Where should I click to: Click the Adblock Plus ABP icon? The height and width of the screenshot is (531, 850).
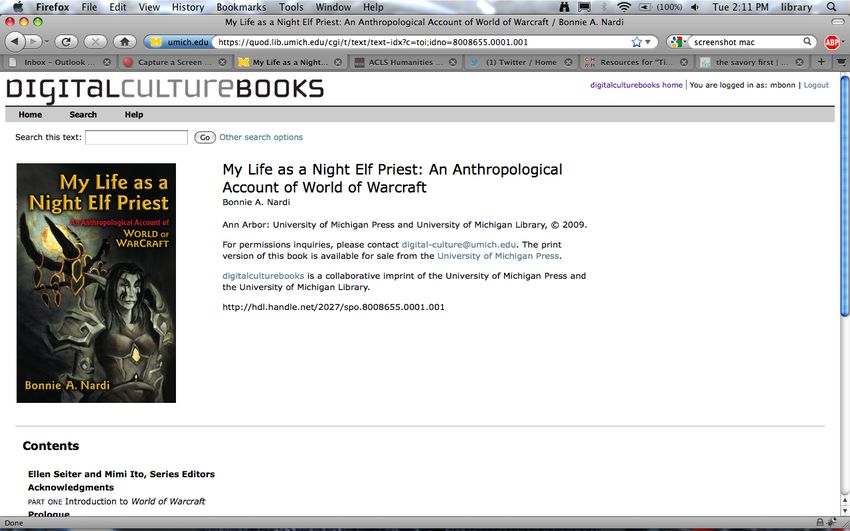coord(832,42)
